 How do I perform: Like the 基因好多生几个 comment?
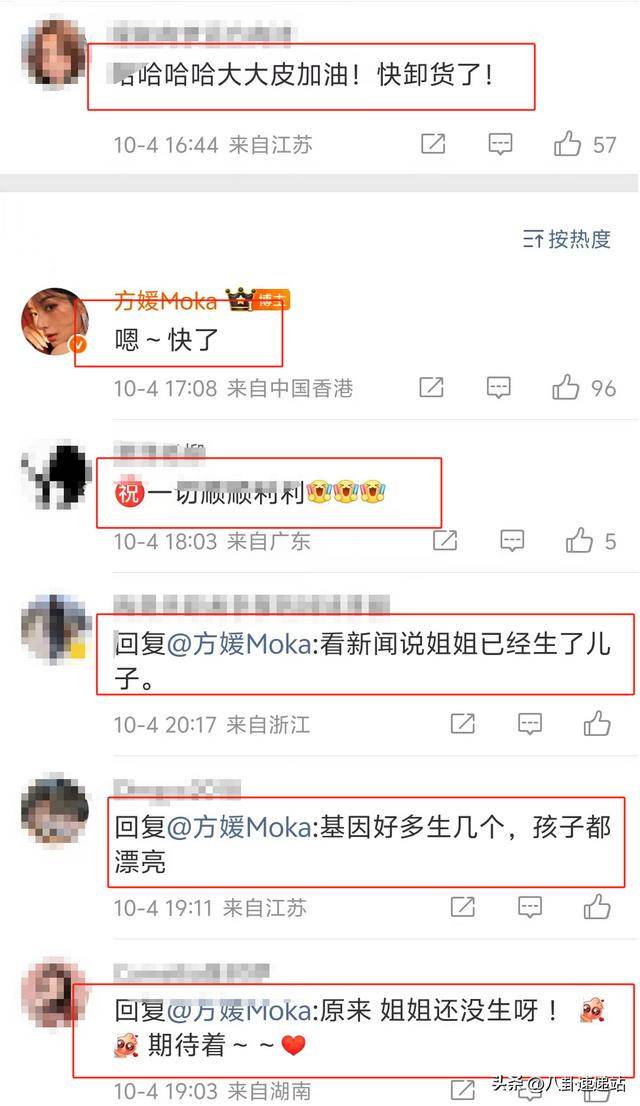(597, 907)
